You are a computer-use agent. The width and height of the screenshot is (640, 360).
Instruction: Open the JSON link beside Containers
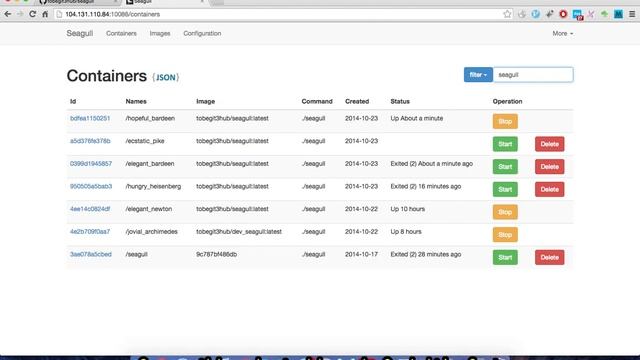[166, 78]
